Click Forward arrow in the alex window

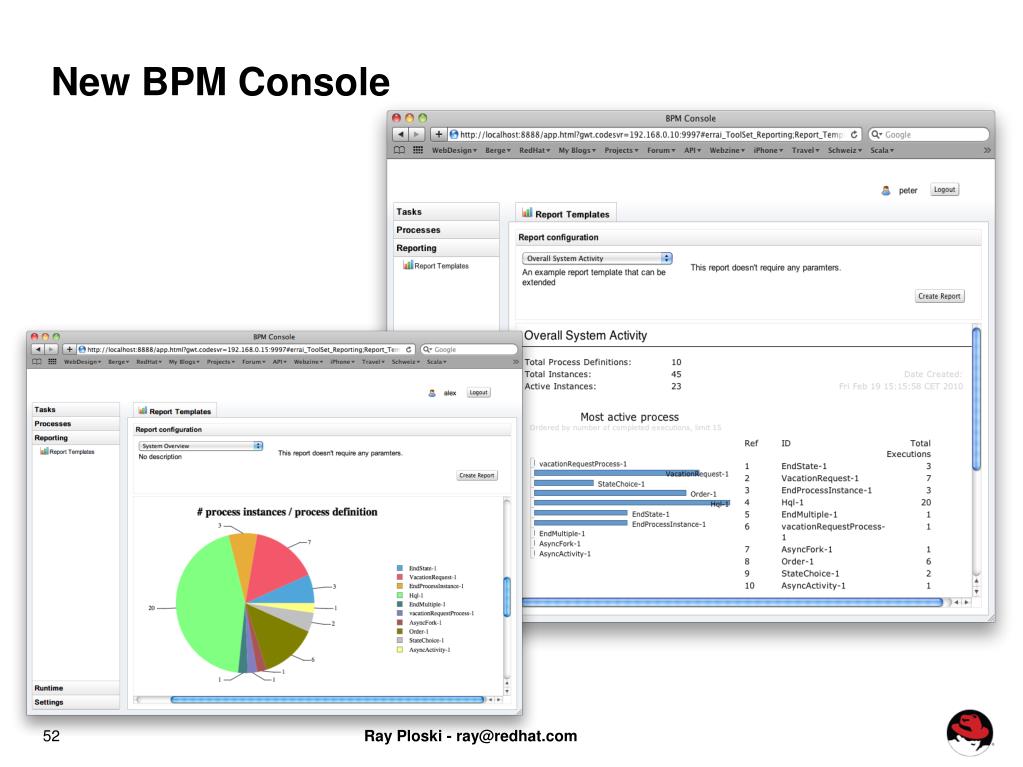tap(51, 350)
